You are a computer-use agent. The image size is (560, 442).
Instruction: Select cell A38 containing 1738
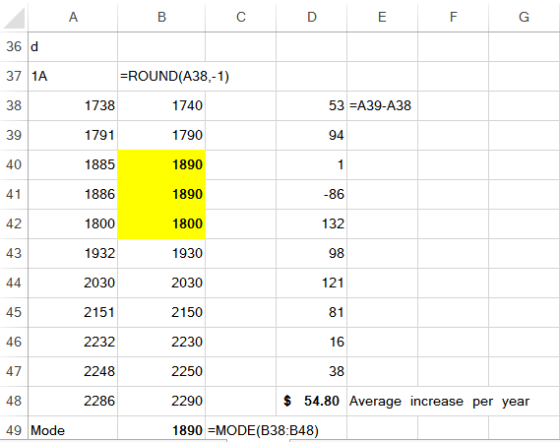point(73,105)
